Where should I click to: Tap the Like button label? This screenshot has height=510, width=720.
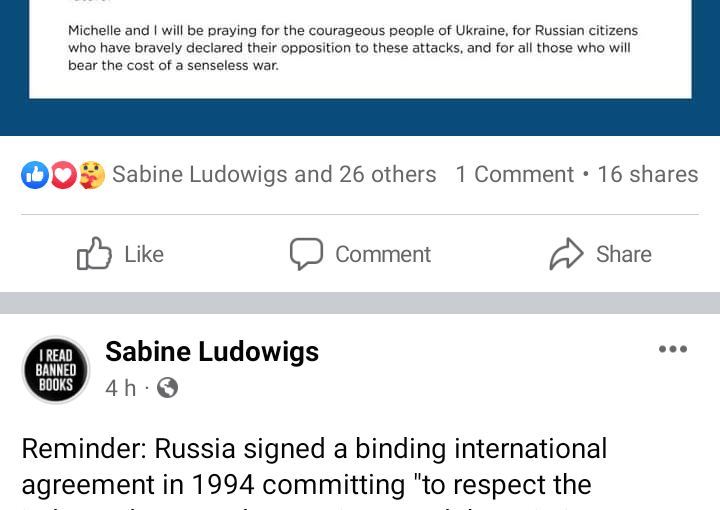click(x=144, y=254)
